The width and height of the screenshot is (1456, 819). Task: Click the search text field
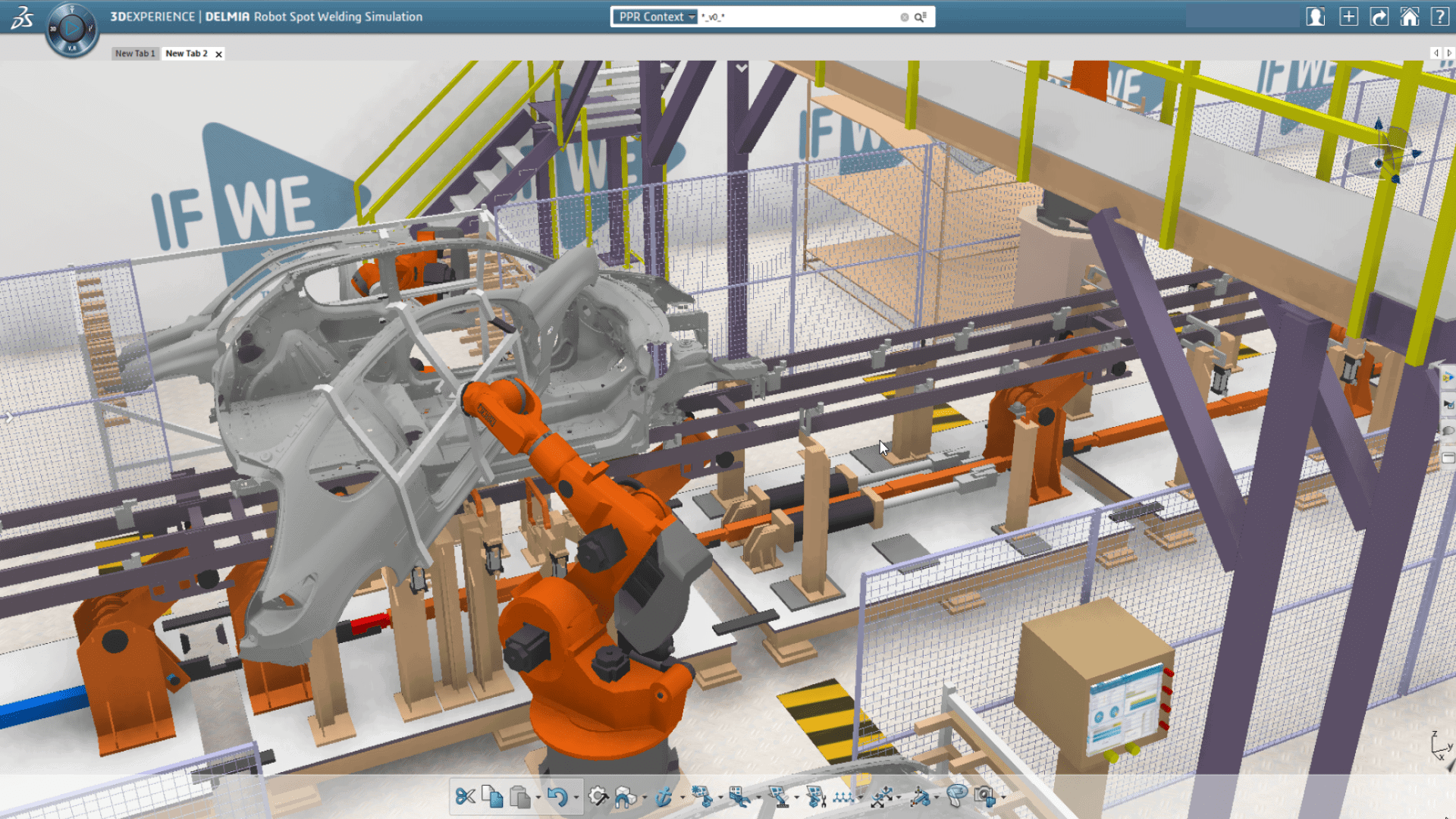[x=796, y=17]
